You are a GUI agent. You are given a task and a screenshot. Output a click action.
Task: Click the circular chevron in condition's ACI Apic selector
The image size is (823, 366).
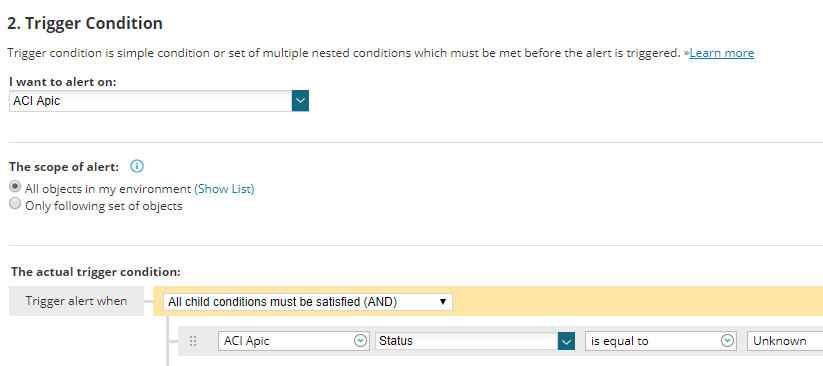click(360, 341)
